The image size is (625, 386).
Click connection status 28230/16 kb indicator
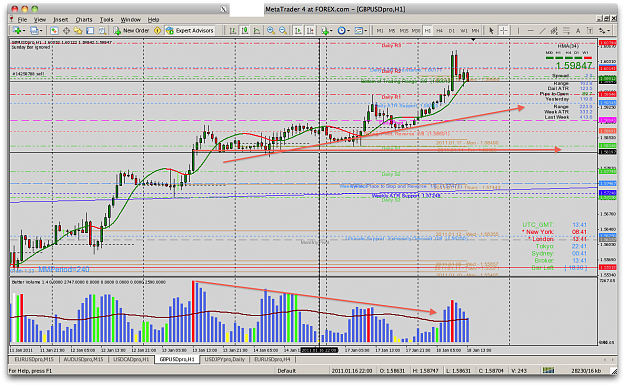[x=586, y=371]
